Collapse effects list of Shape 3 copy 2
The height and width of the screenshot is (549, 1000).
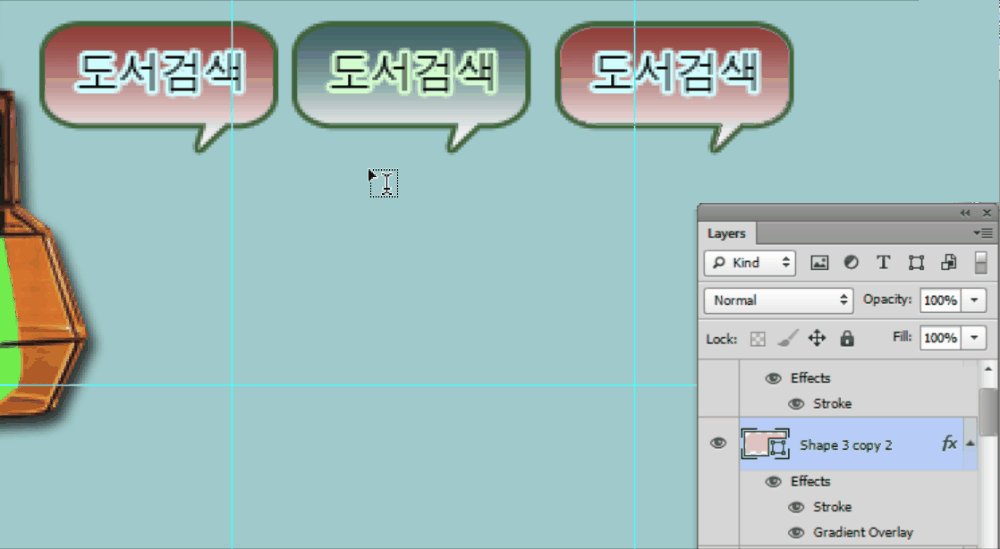pyautogui.click(x=970, y=443)
